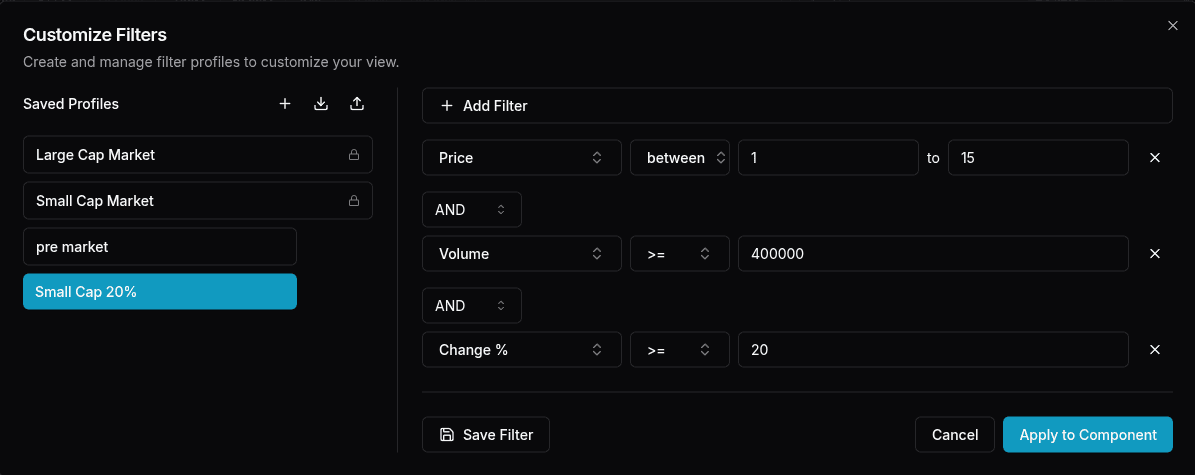Remove the Change % filter row
Screen dimensions: 1195x475
click(1155, 350)
